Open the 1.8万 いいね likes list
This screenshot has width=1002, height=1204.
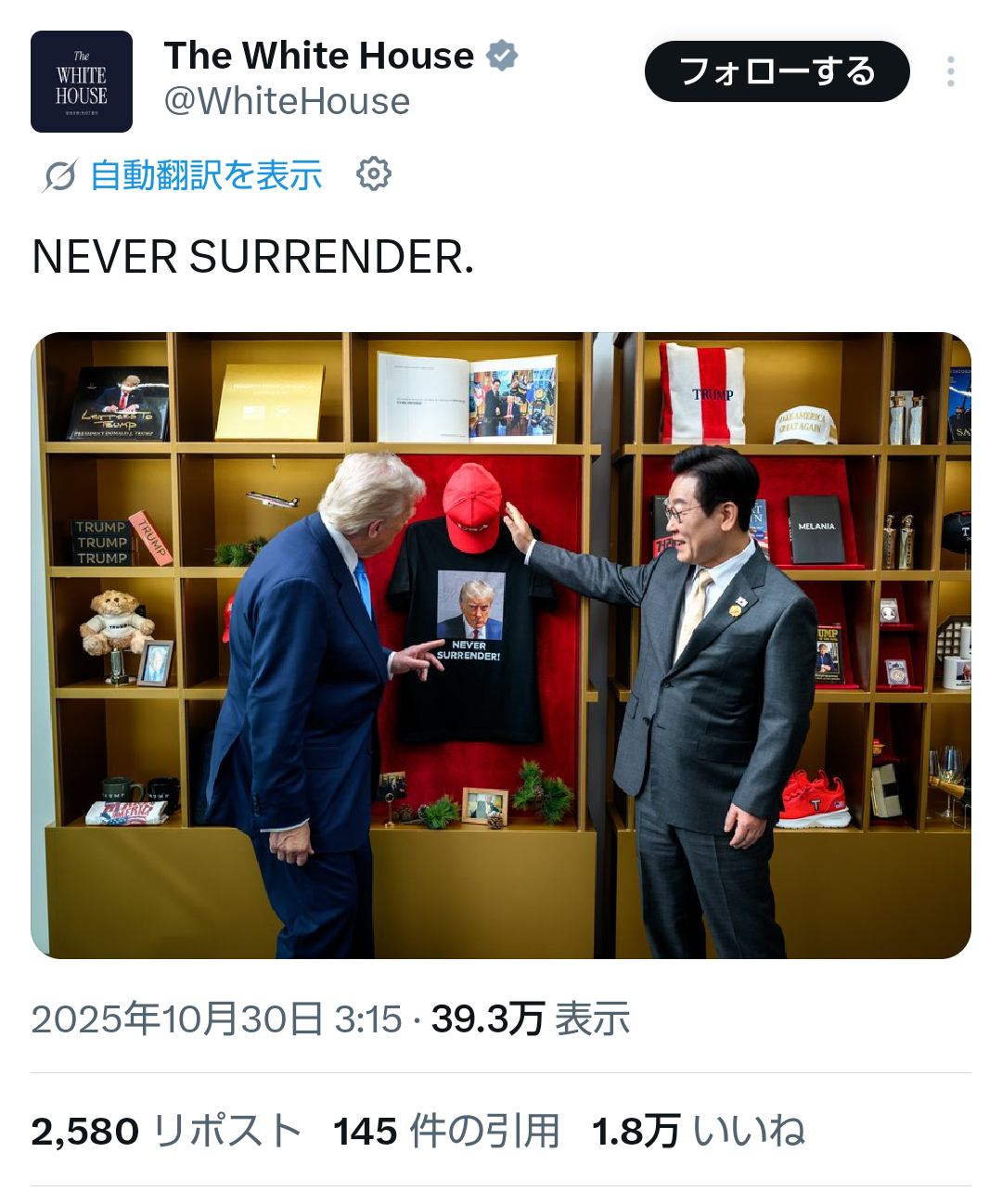point(699,1132)
